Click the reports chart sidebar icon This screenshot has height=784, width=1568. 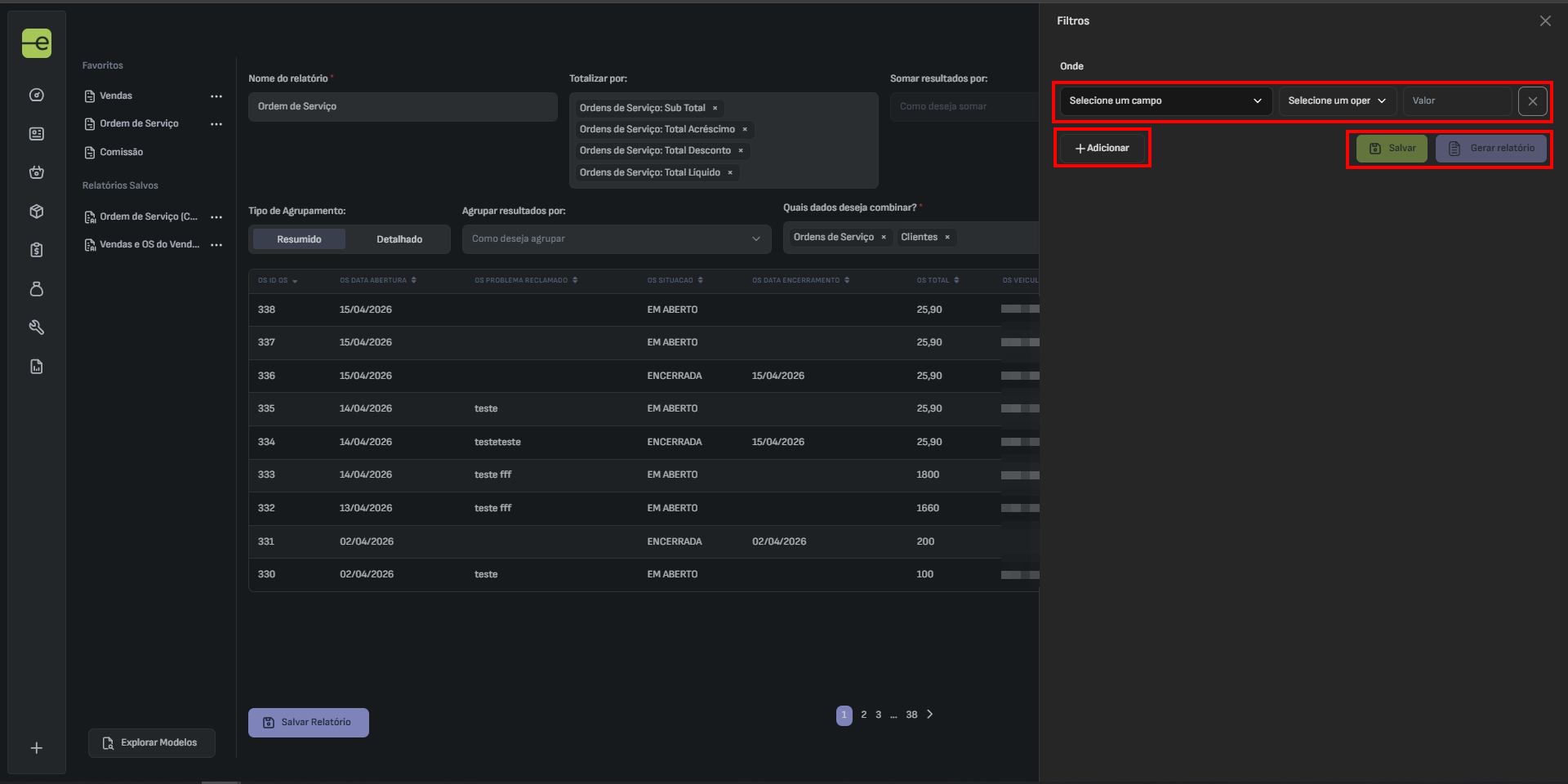click(37, 367)
